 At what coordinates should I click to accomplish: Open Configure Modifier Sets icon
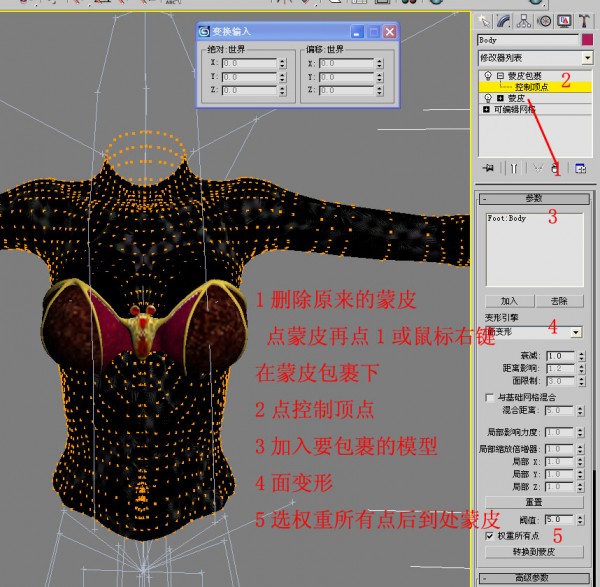(x=580, y=168)
